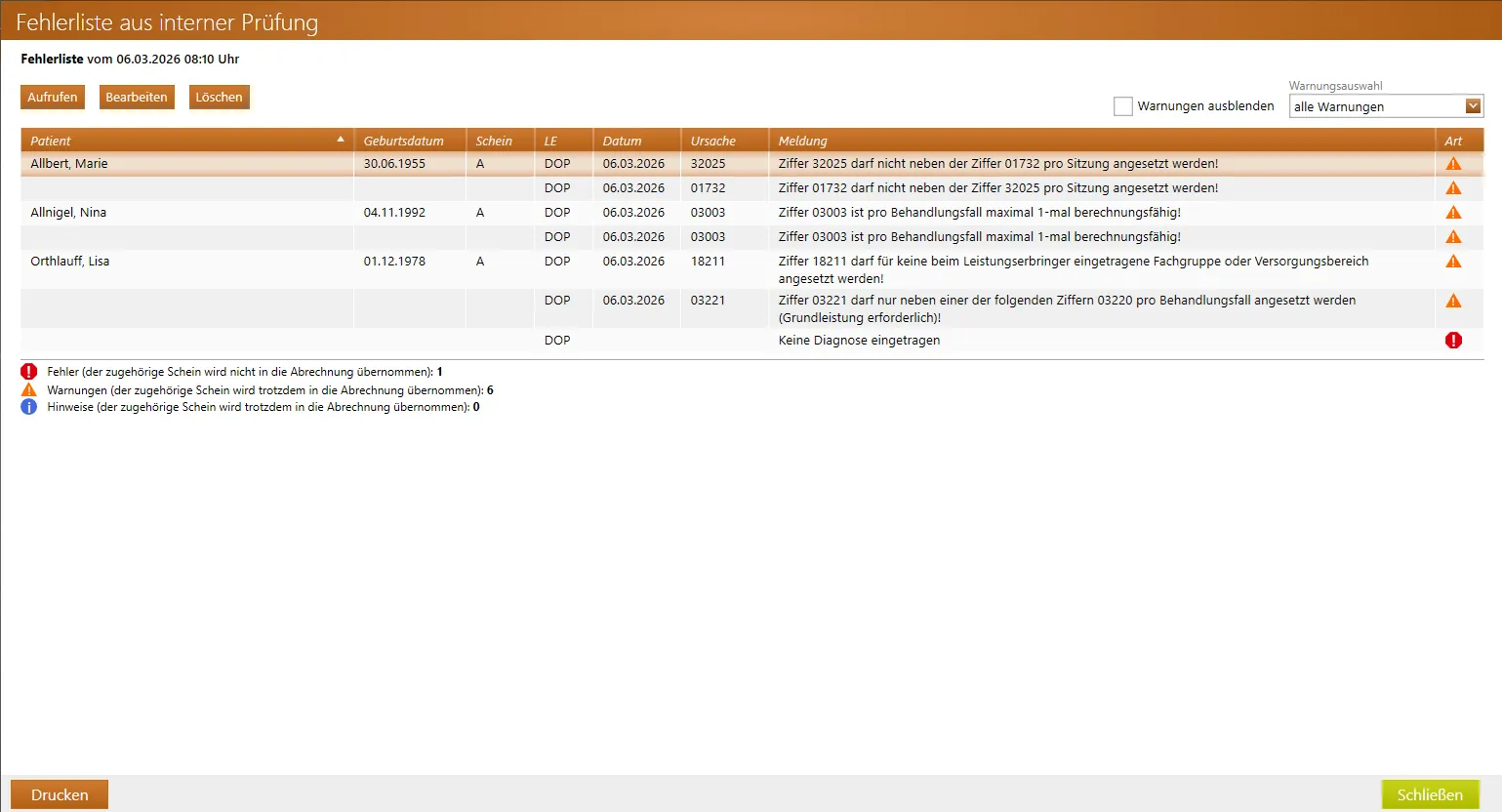Sort by the Geburtsdatum column header
The image size is (1502, 812).
pos(404,141)
